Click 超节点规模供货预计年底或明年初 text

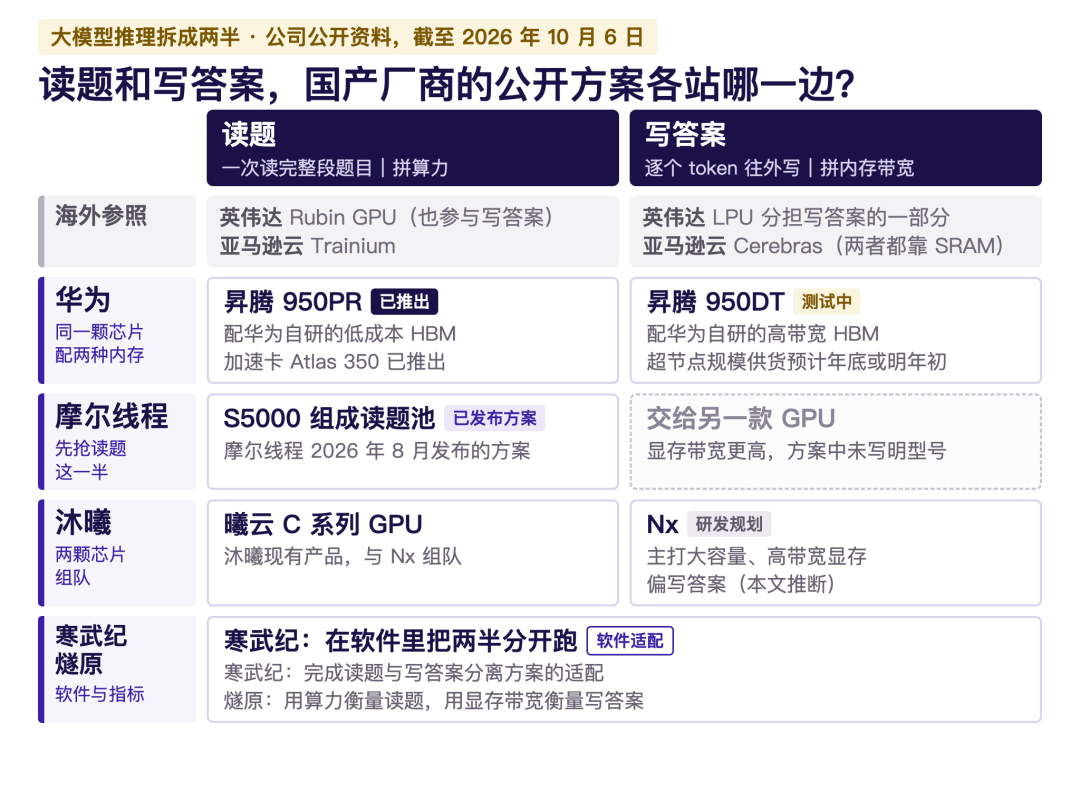point(796,362)
